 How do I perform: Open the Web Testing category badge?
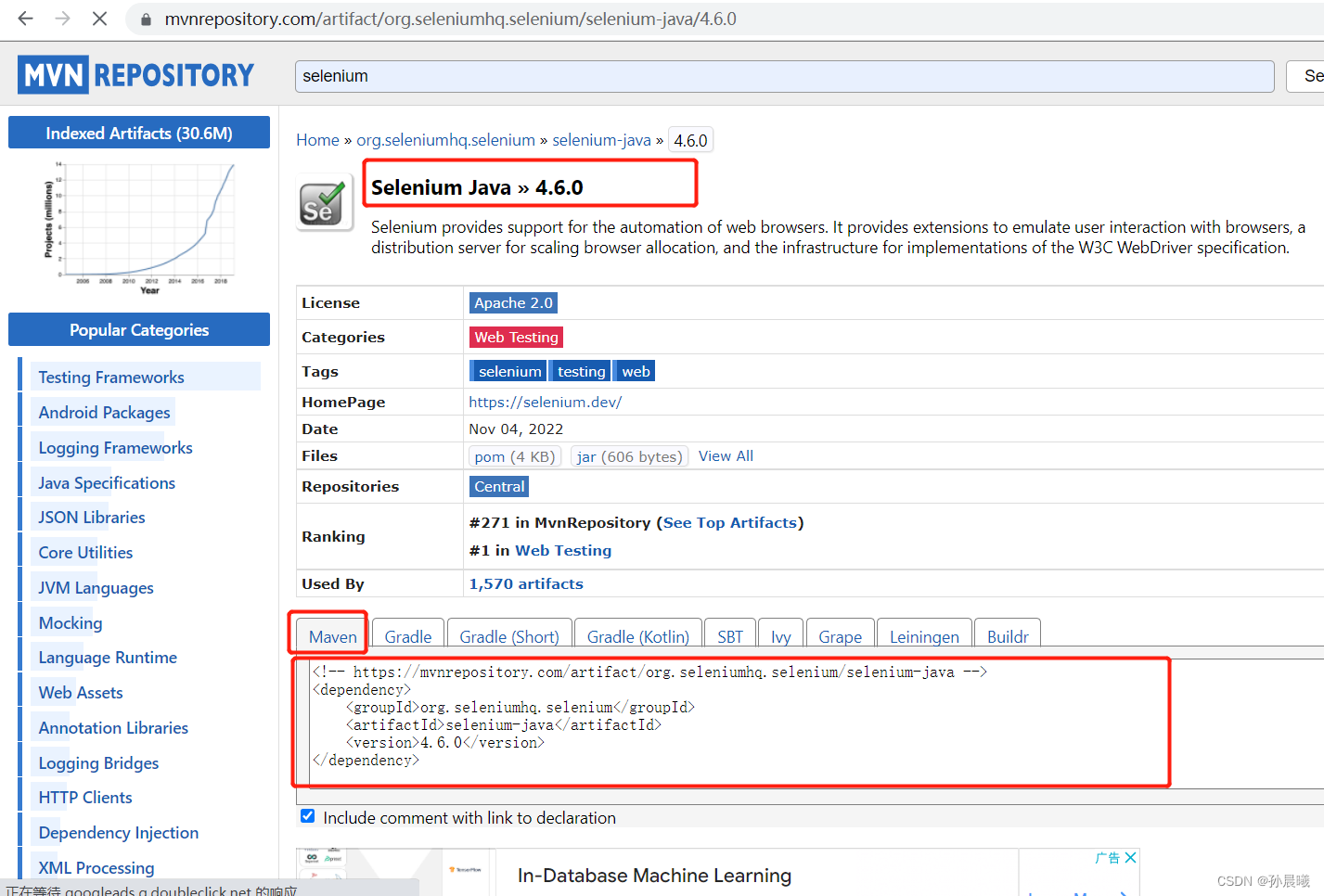coord(516,337)
